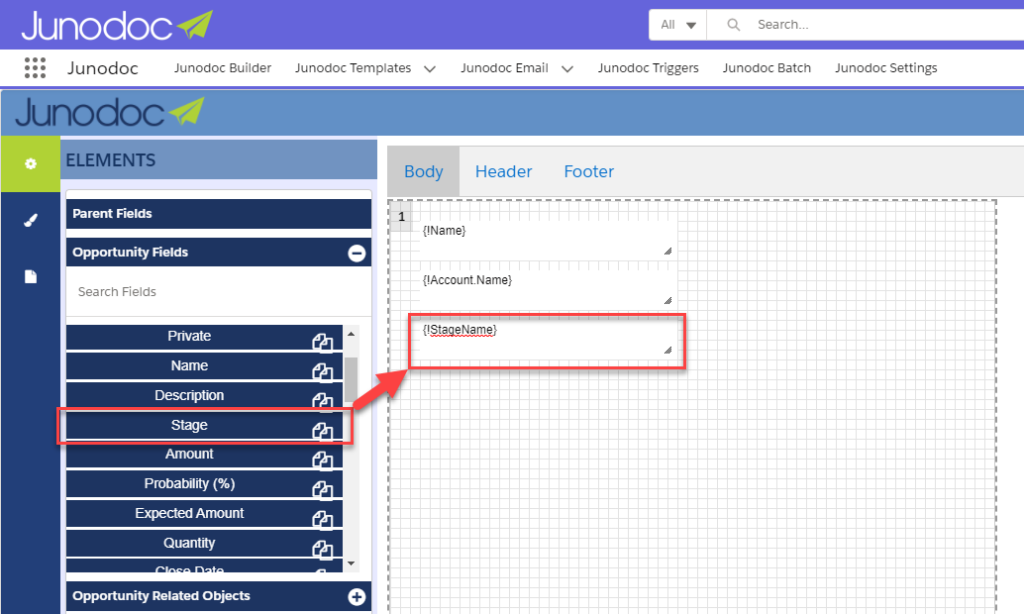Click the page number 1 marker
The height and width of the screenshot is (614, 1024).
(x=402, y=217)
